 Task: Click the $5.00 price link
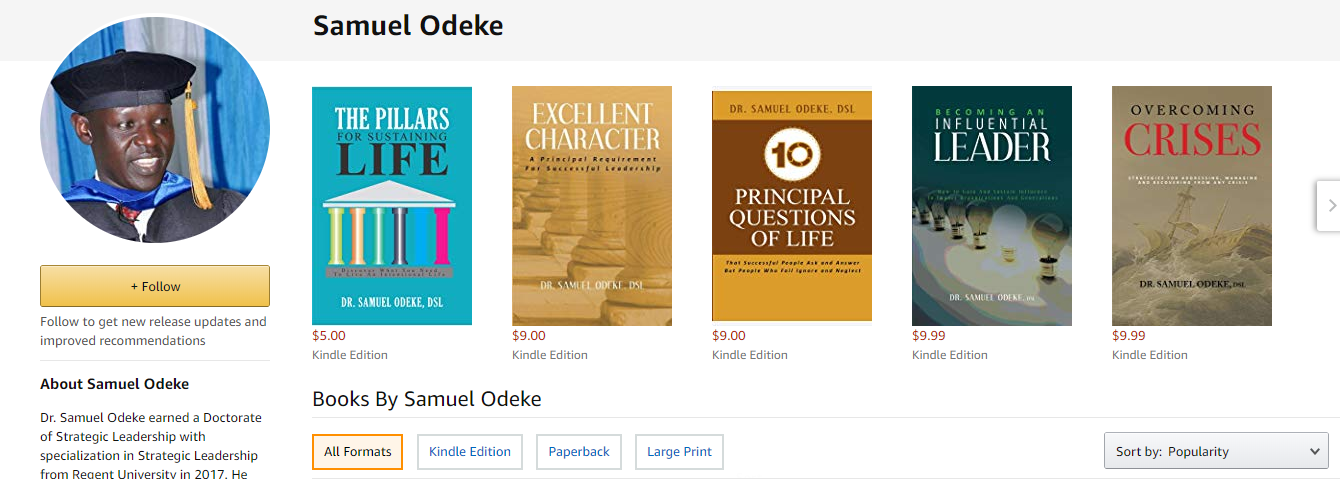coord(329,336)
